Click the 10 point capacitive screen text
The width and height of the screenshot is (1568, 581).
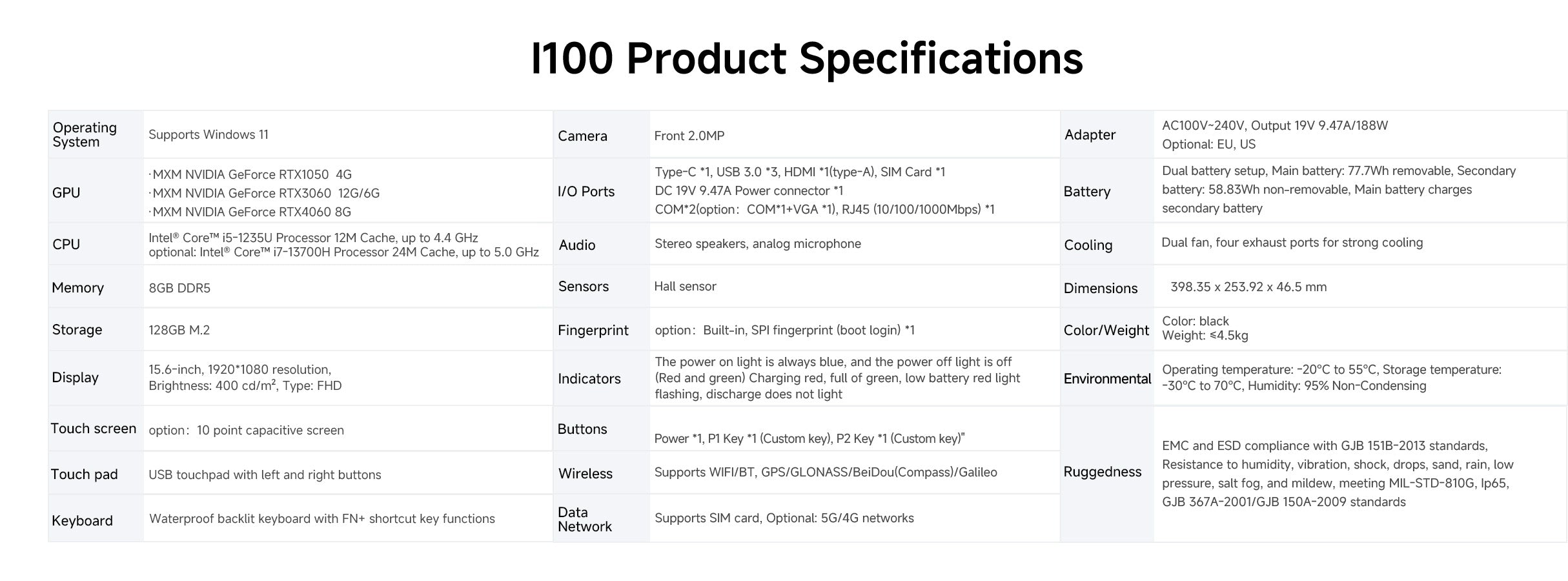pyautogui.click(x=270, y=431)
